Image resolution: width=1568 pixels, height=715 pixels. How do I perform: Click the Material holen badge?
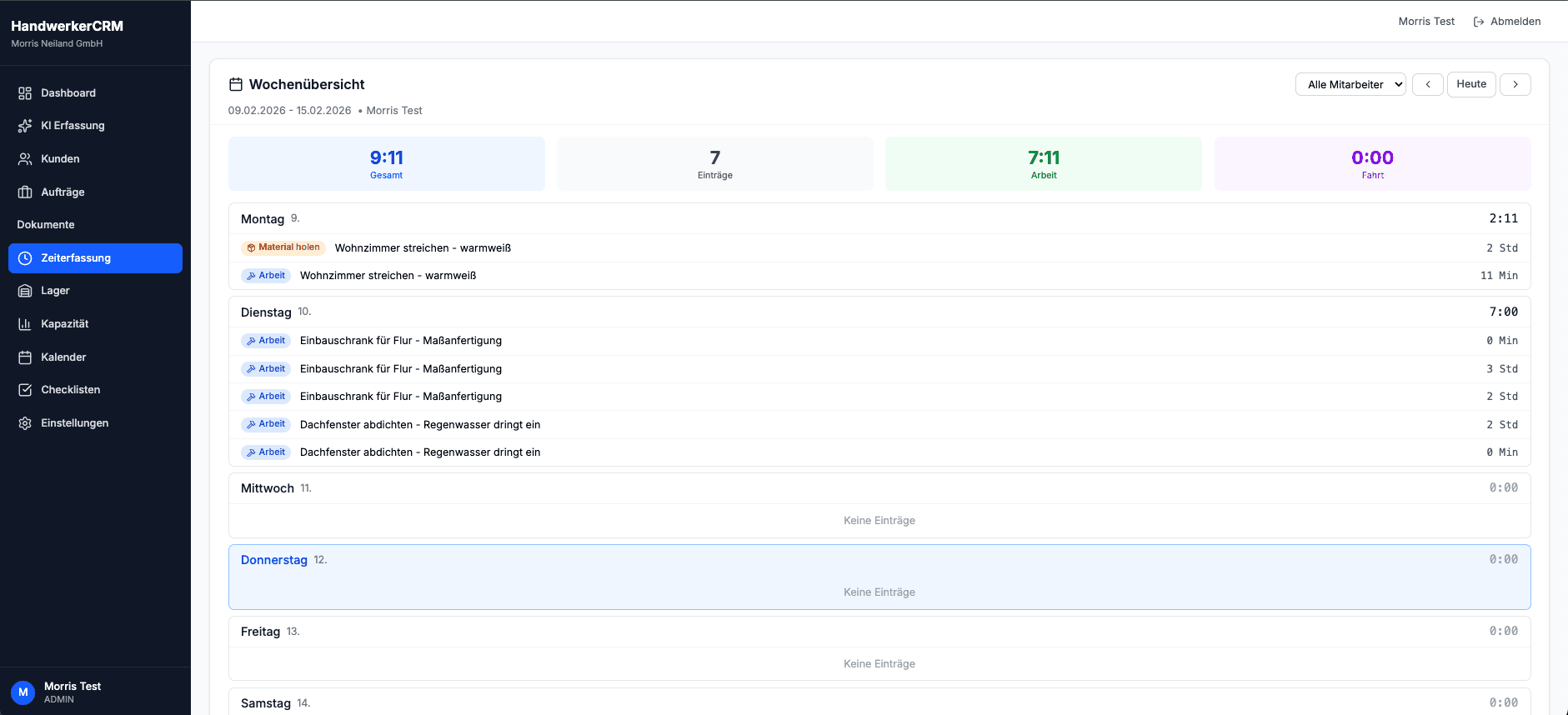(283, 247)
